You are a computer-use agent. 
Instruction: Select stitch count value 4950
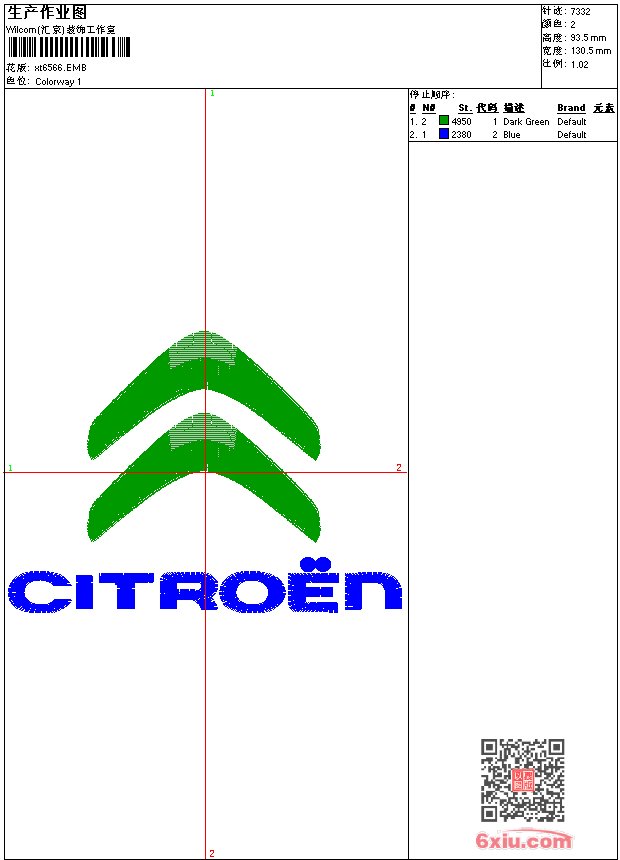461,122
